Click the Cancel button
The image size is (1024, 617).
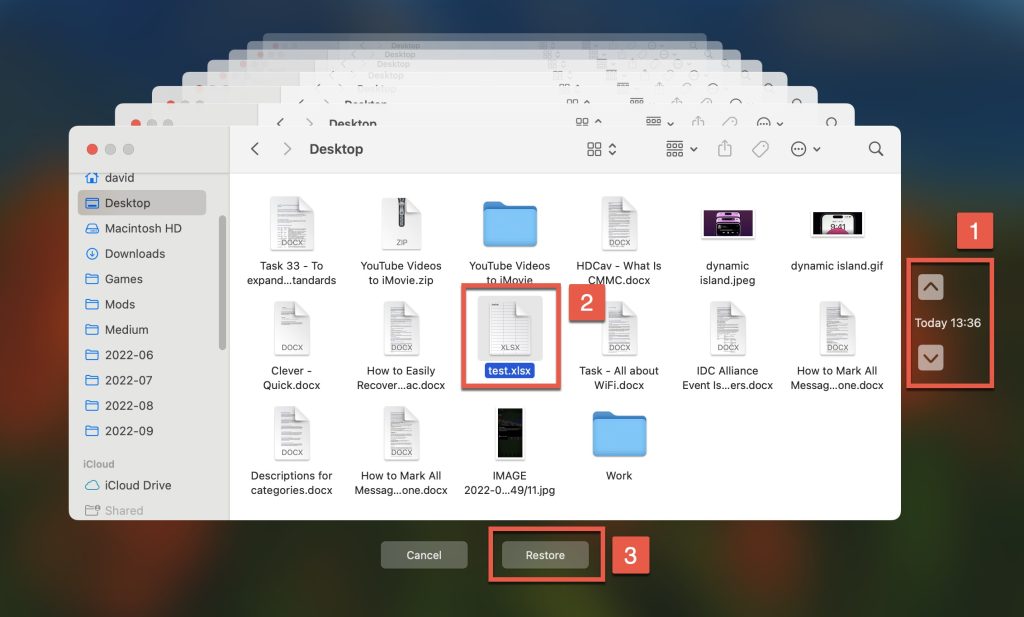tap(424, 555)
